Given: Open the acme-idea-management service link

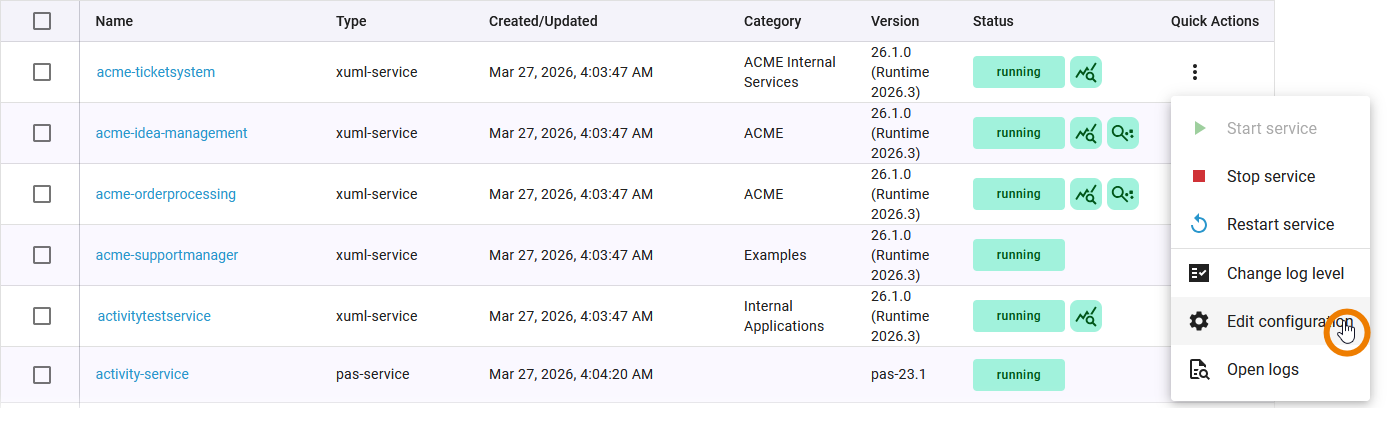Looking at the screenshot, I should pos(171,133).
